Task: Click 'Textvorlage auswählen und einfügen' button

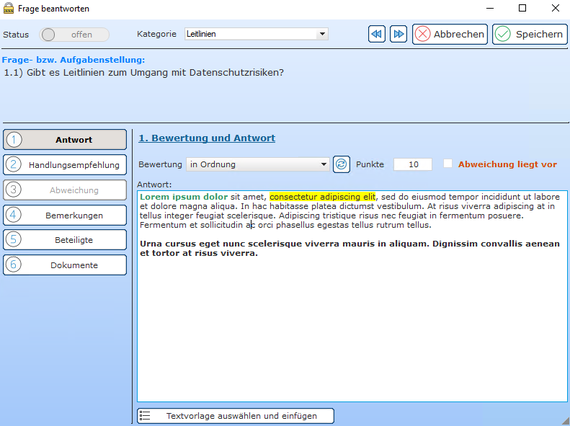Action: pyautogui.click(x=236, y=416)
